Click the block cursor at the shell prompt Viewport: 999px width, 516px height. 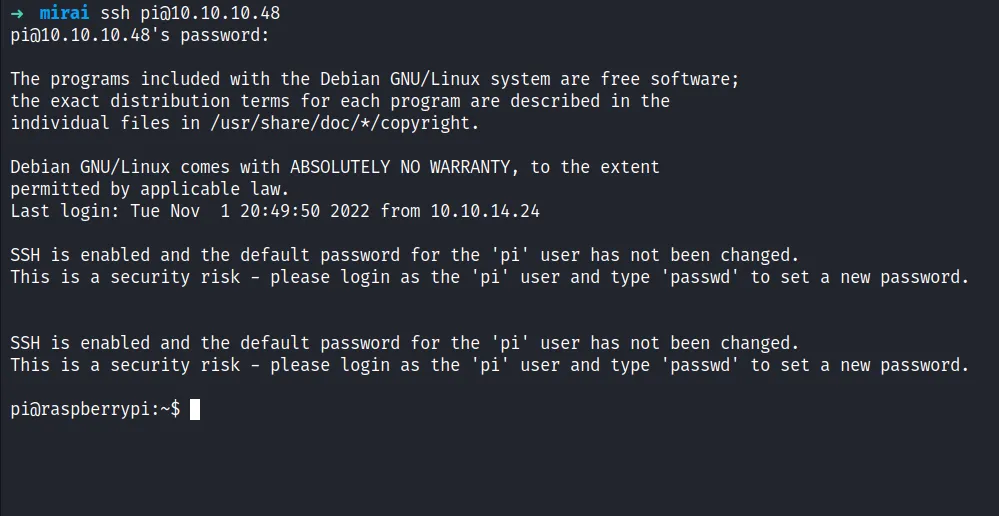(195, 409)
